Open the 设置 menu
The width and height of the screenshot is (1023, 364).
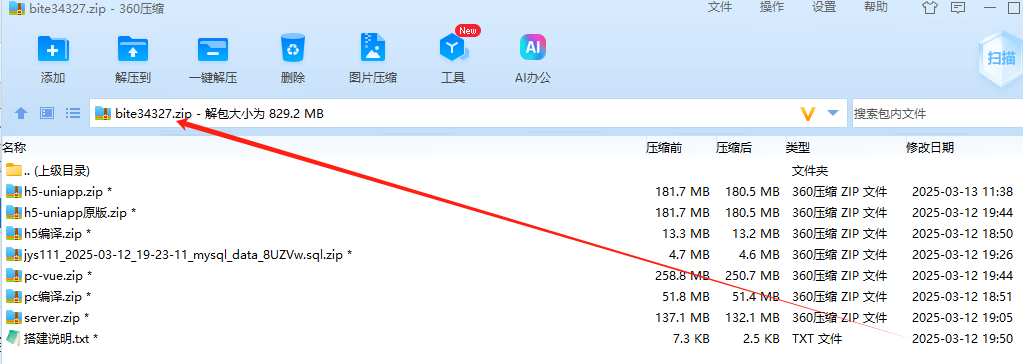(x=824, y=7)
